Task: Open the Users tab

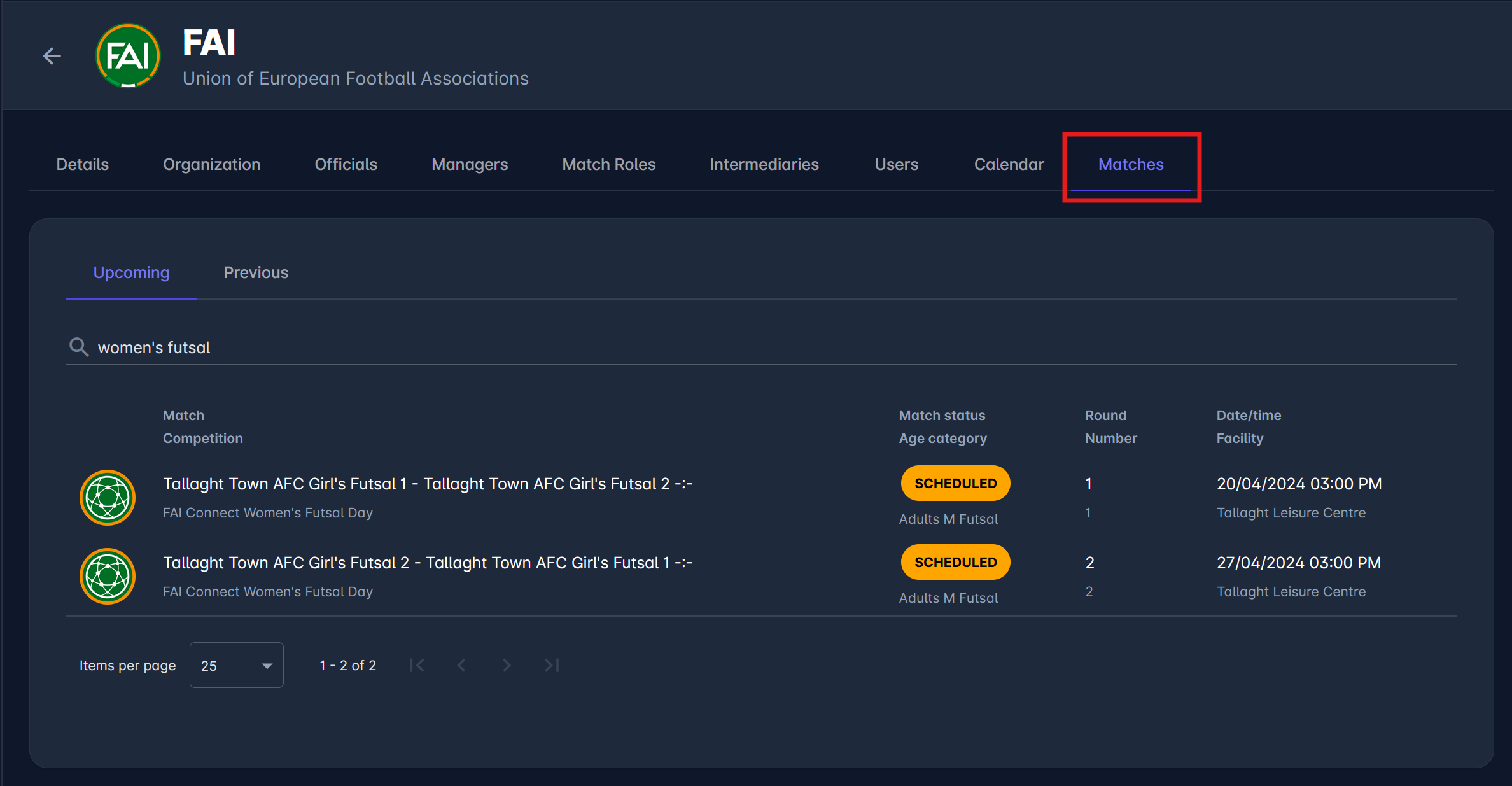Action: tap(897, 164)
